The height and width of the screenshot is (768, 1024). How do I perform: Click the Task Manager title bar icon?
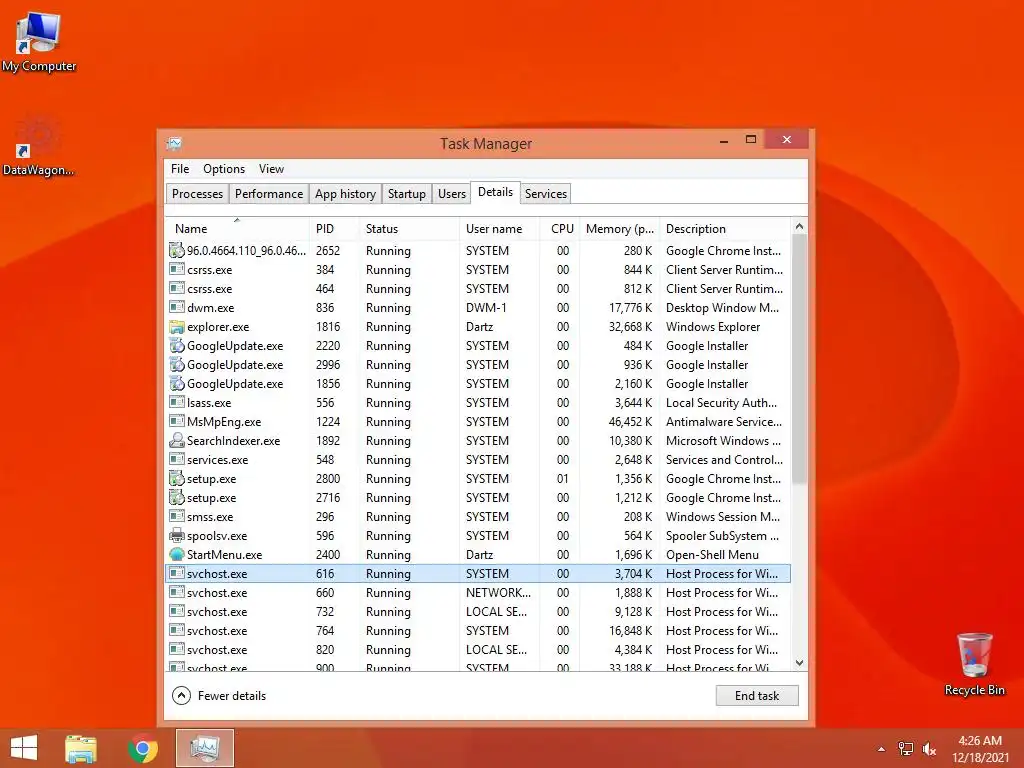(174, 143)
